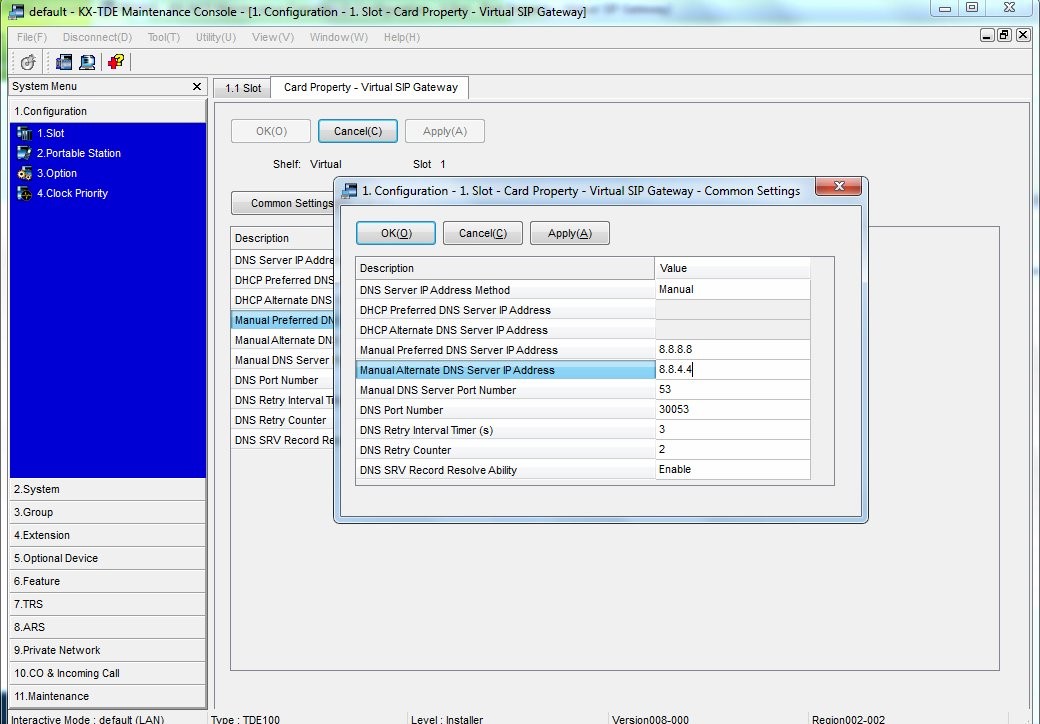The width and height of the screenshot is (1040, 724).
Task: Click the 1.Slot icon in System Menu
Action: (25, 133)
